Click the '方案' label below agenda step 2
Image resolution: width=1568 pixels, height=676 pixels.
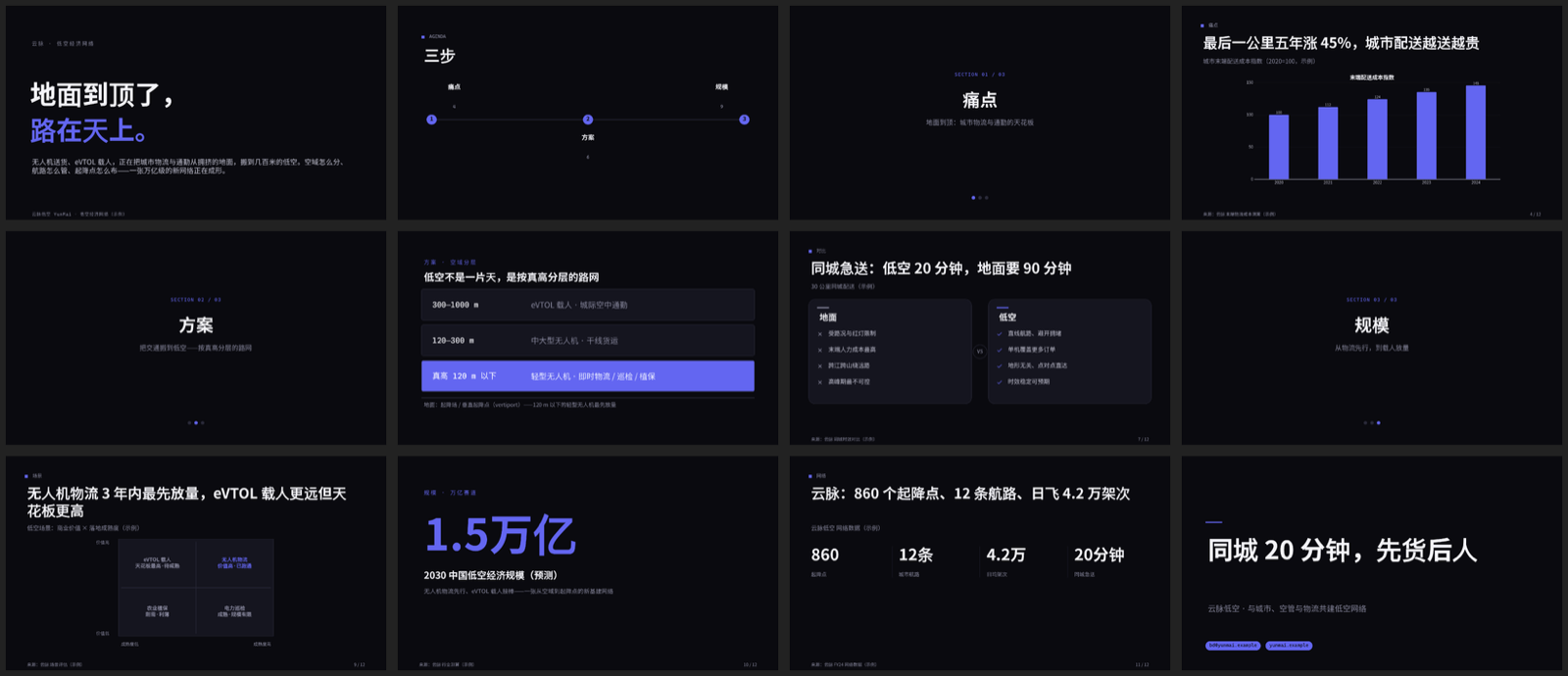[588, 137]
